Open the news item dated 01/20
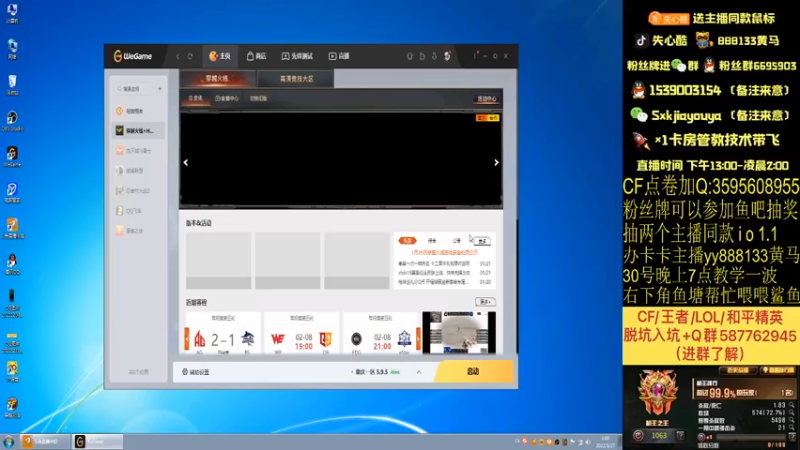Image resolution: width=800 pixels, height=450 pixels. [x=444, y=282]
